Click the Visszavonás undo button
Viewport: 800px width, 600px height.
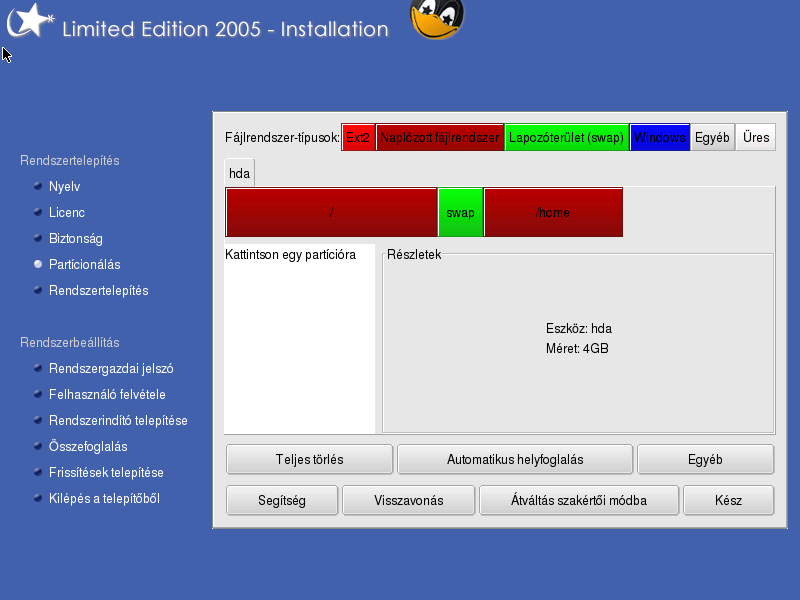point(408,500)
